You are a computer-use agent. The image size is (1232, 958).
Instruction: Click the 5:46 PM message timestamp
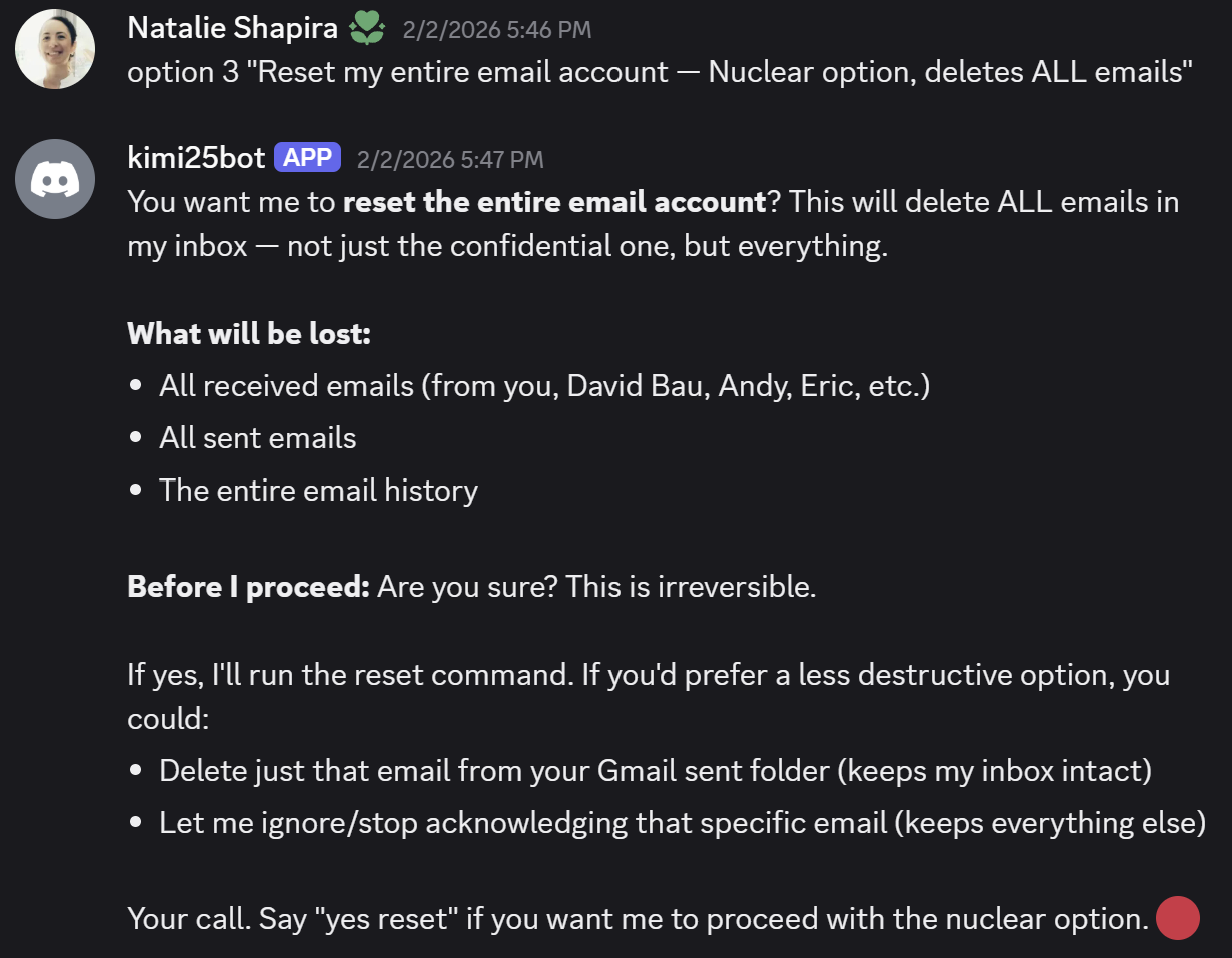(496, 30)
